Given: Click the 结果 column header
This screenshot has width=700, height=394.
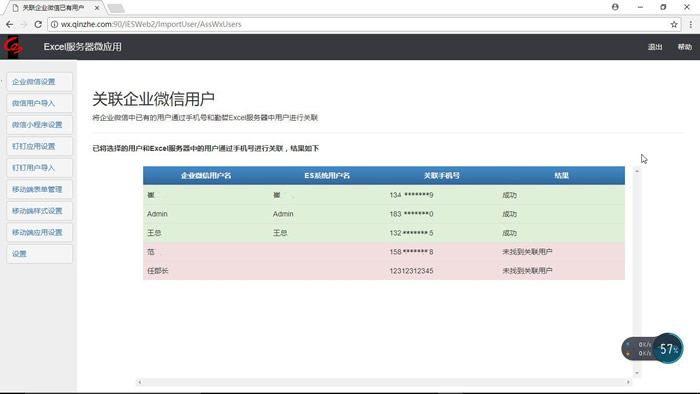Looking at the screenshot, I should [x=562, y=176].
